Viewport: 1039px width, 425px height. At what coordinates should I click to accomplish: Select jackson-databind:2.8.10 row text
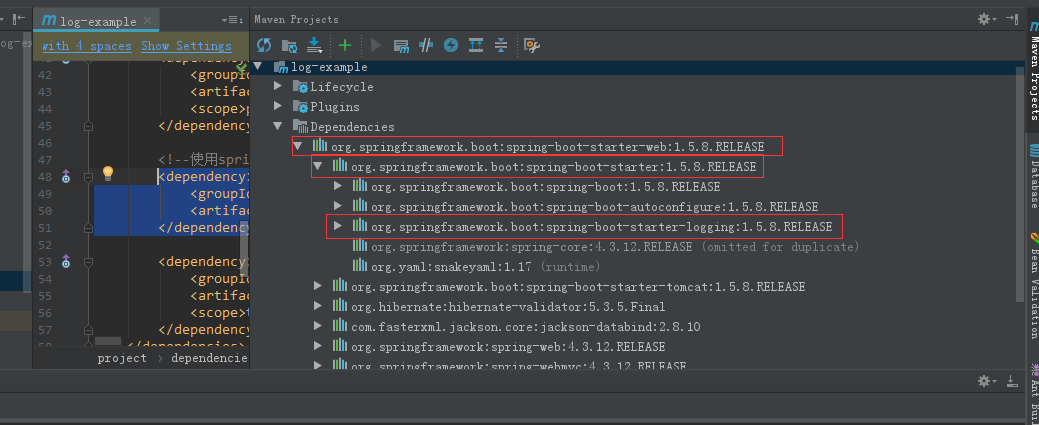pos(525,327)
